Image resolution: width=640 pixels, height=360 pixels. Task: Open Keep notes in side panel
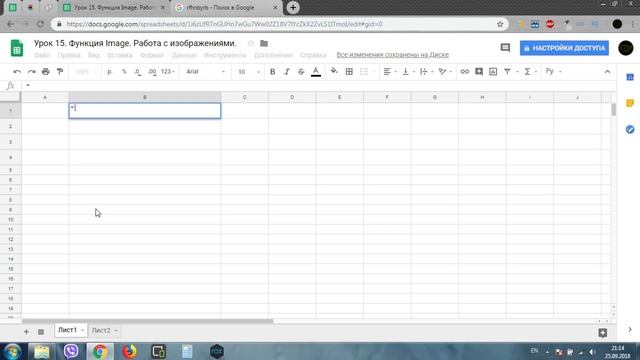tap(630, 103)
